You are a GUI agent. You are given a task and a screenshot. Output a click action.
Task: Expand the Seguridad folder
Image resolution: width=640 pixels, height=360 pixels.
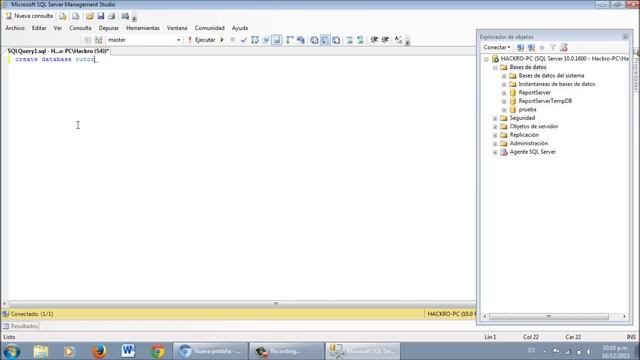click(x=495, y=118)
